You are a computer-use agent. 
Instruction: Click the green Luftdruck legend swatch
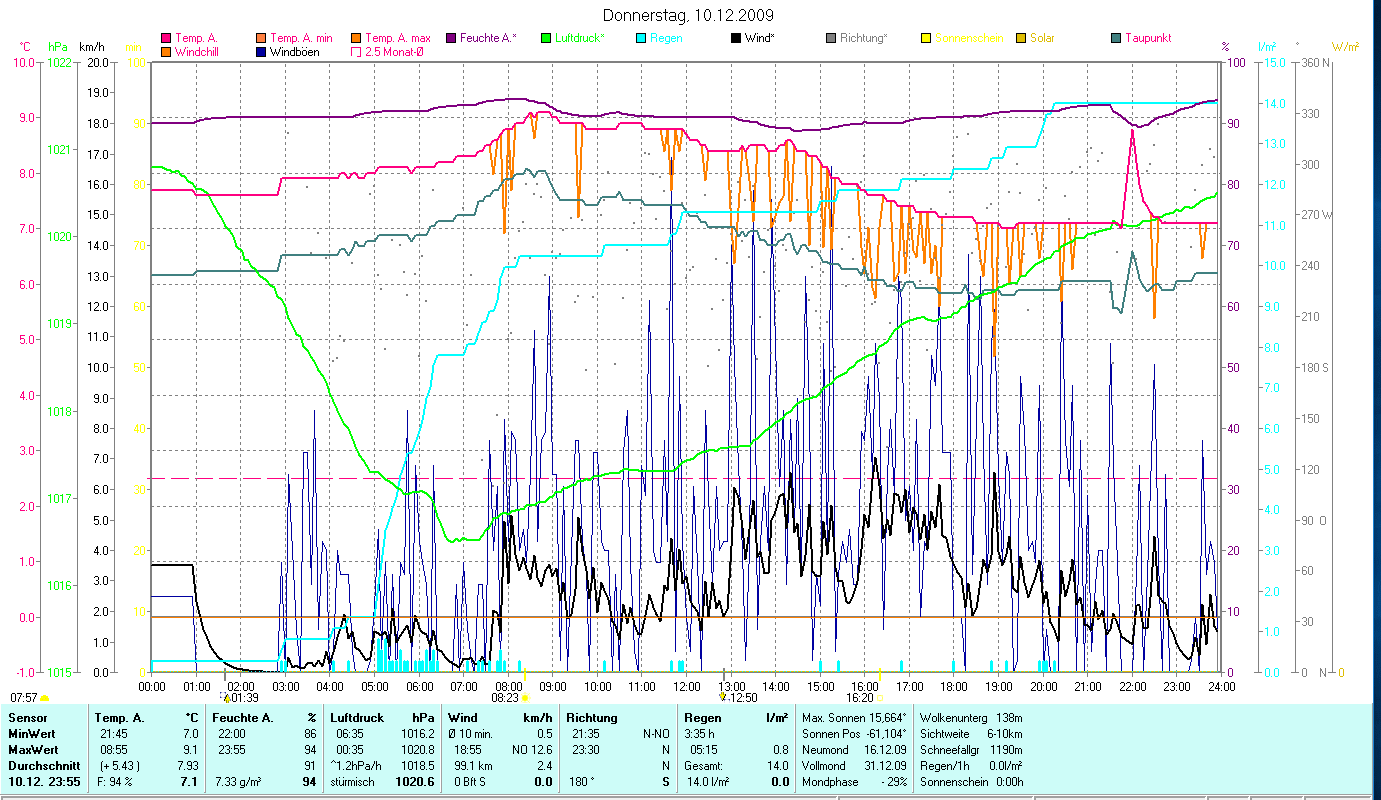(546, 38)
